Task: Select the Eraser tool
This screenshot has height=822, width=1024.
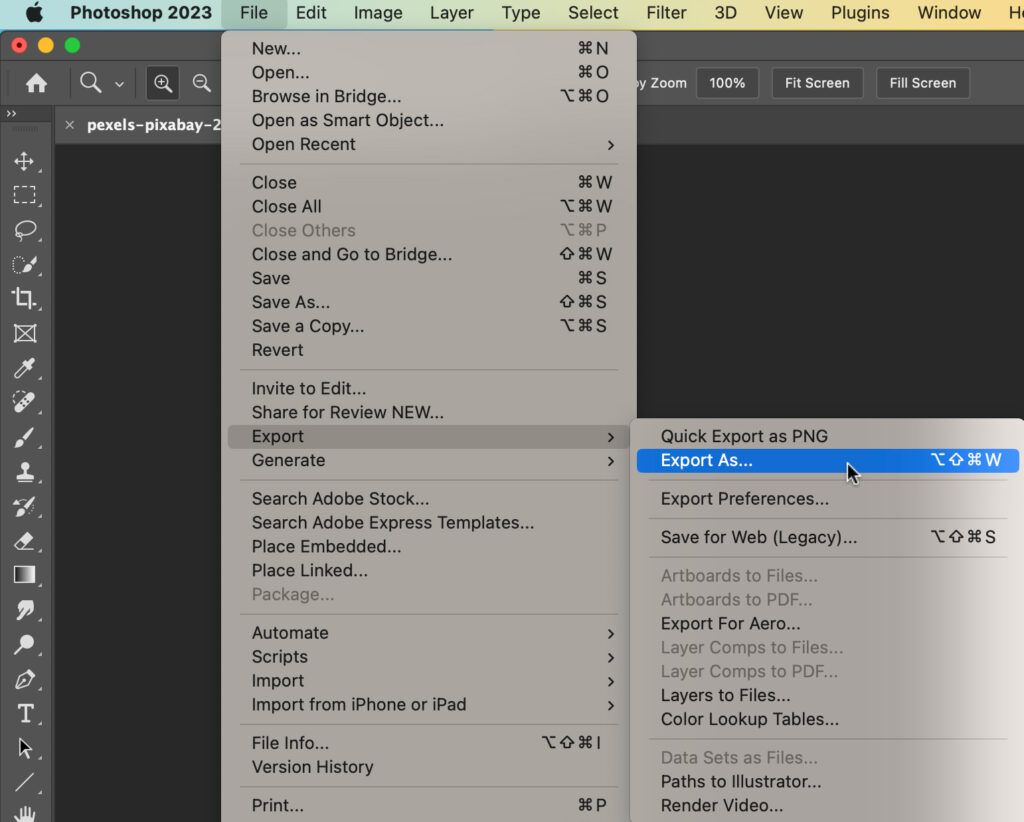Action: 24,541
